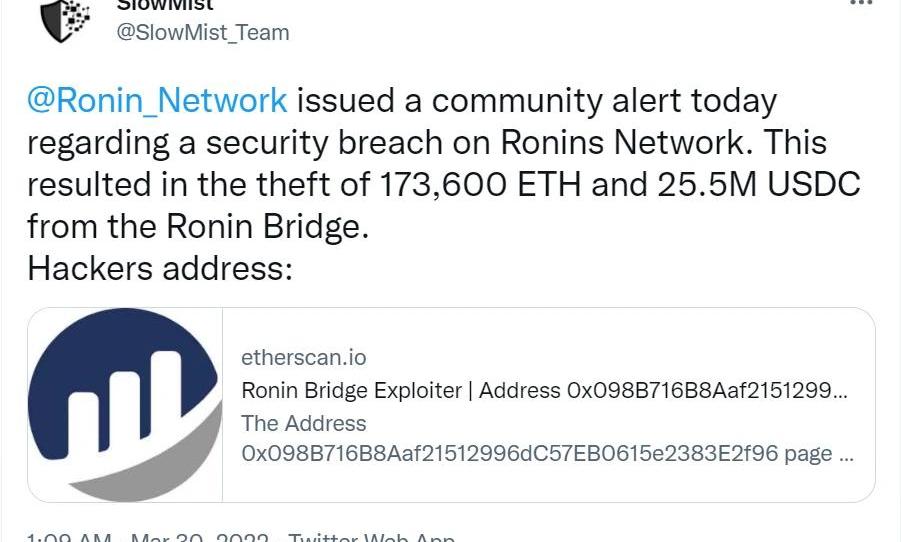Click the 'Hackers address:' text line
This screenshot has width=901, height=542.
pos(160,268)
